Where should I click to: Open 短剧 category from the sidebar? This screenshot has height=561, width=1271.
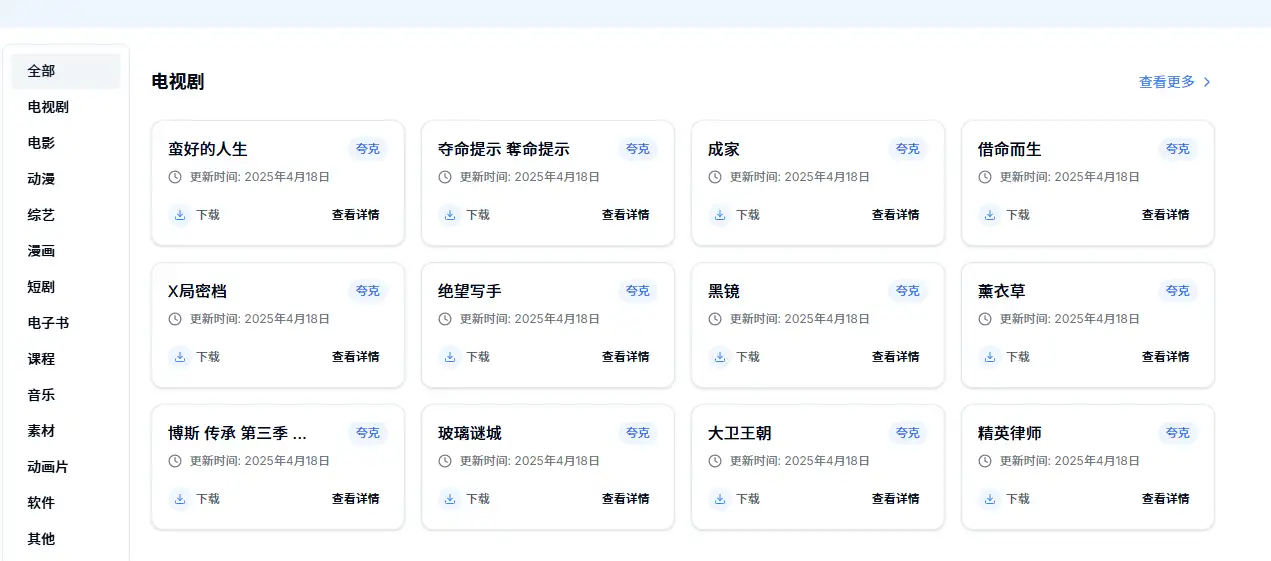[x=41, y=287]
